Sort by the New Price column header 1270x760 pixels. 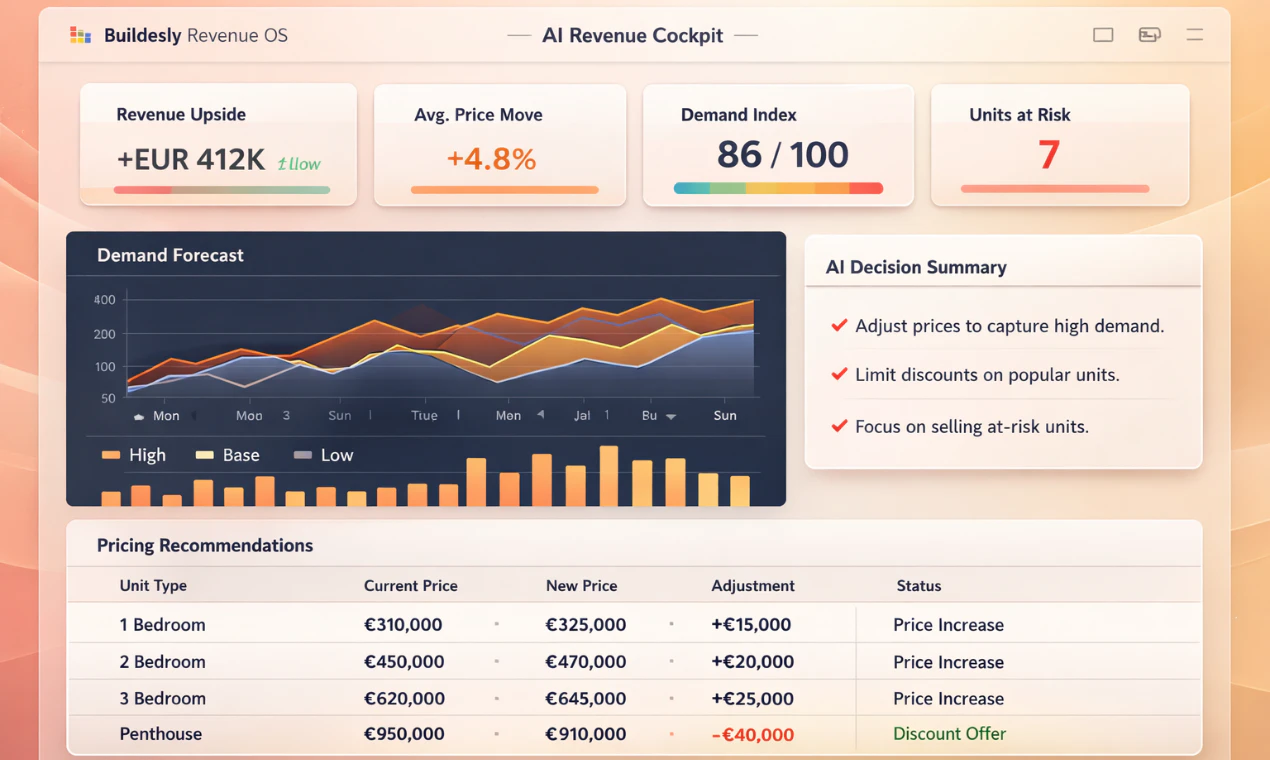coord(582,586)
